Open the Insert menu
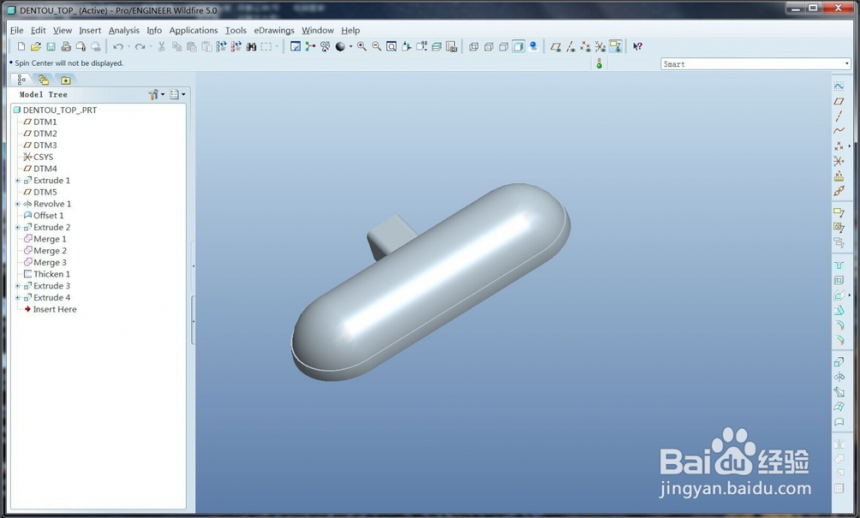 coord(90,30)
